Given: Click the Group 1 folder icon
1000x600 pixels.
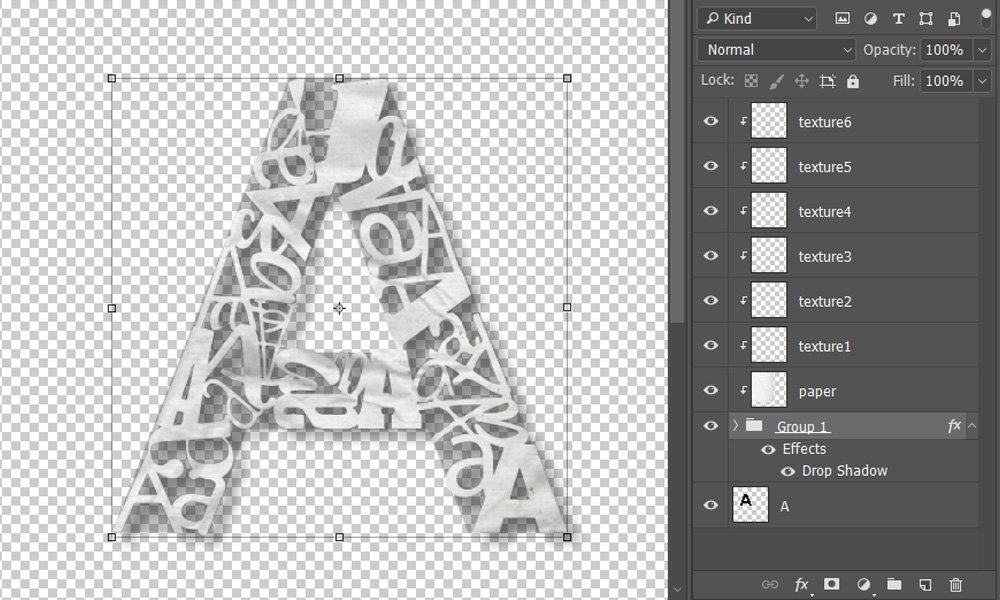Looking at the screenshot, I should (x=754, y=425).
